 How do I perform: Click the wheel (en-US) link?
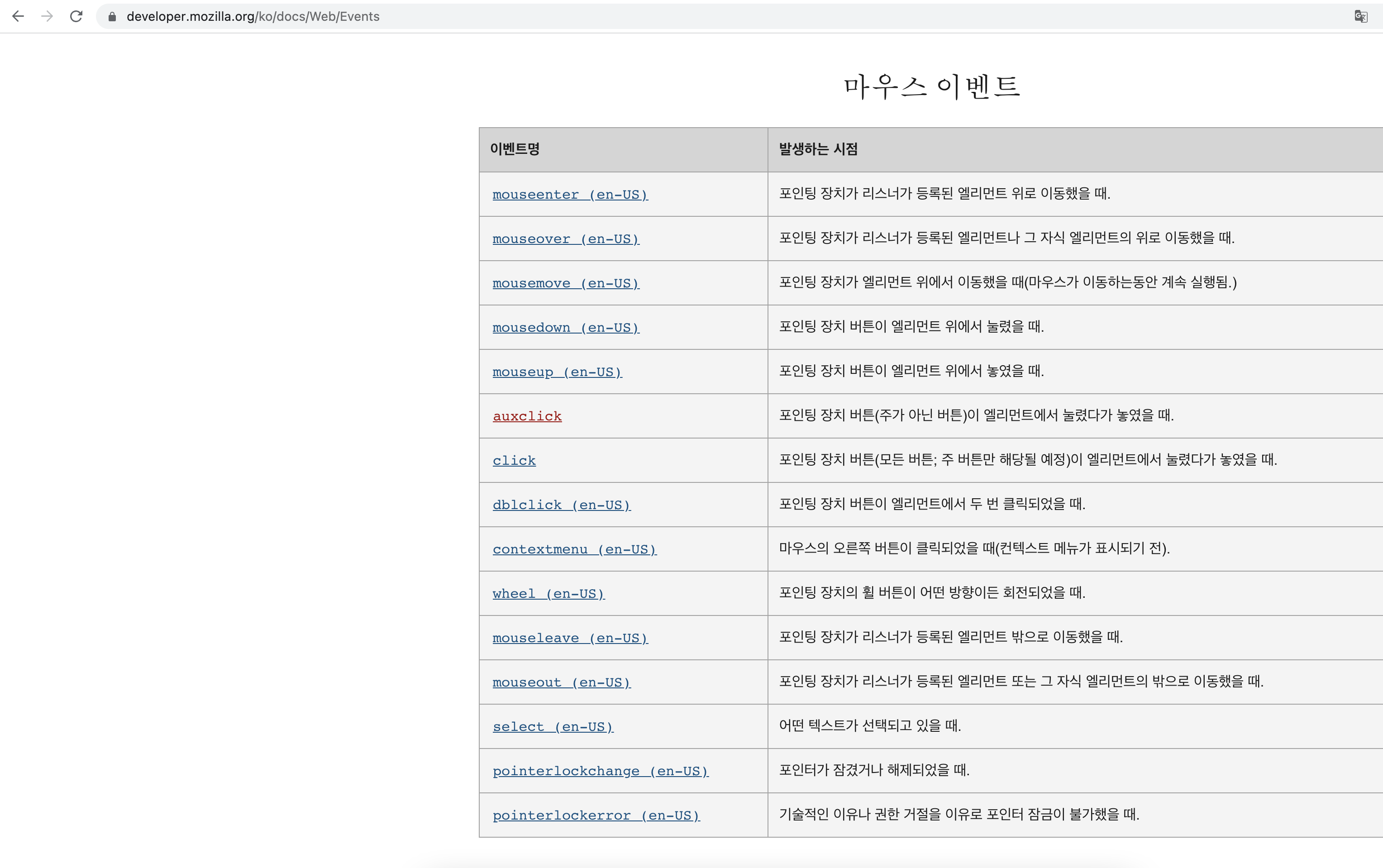548,594
